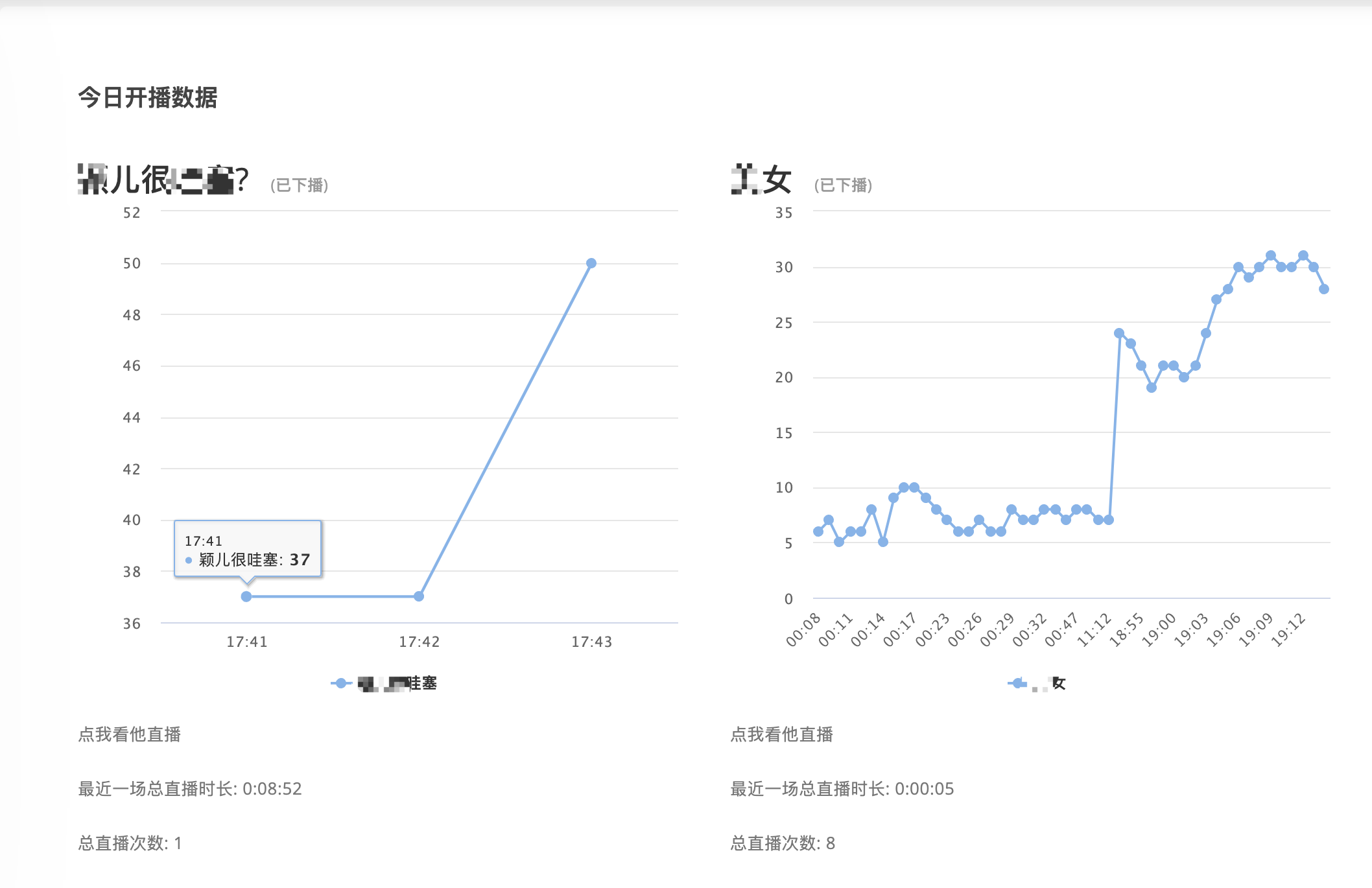Click the 17:42 x-axis label
This screenshot has width=1372, height=888.
pos(419,642)
